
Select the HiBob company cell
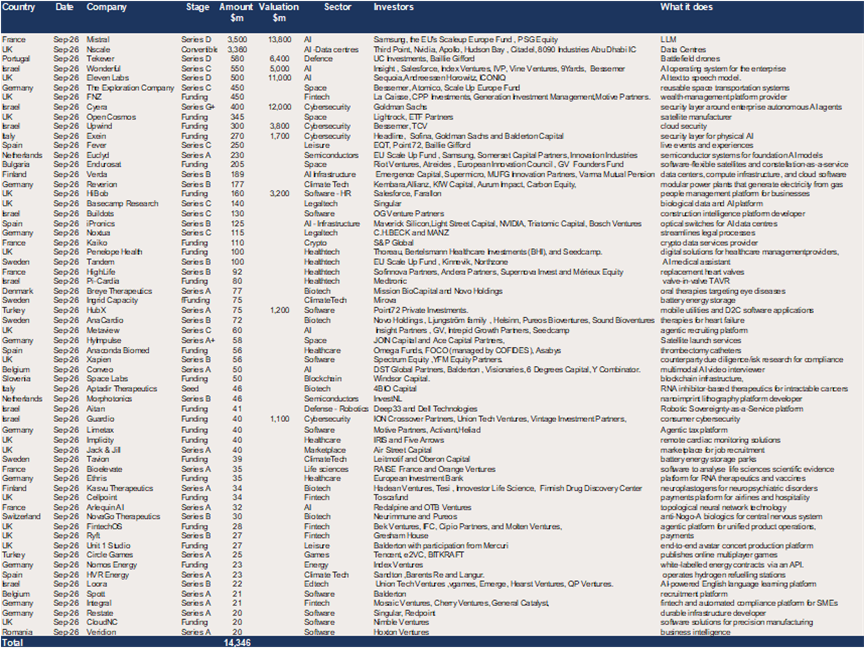98,193
